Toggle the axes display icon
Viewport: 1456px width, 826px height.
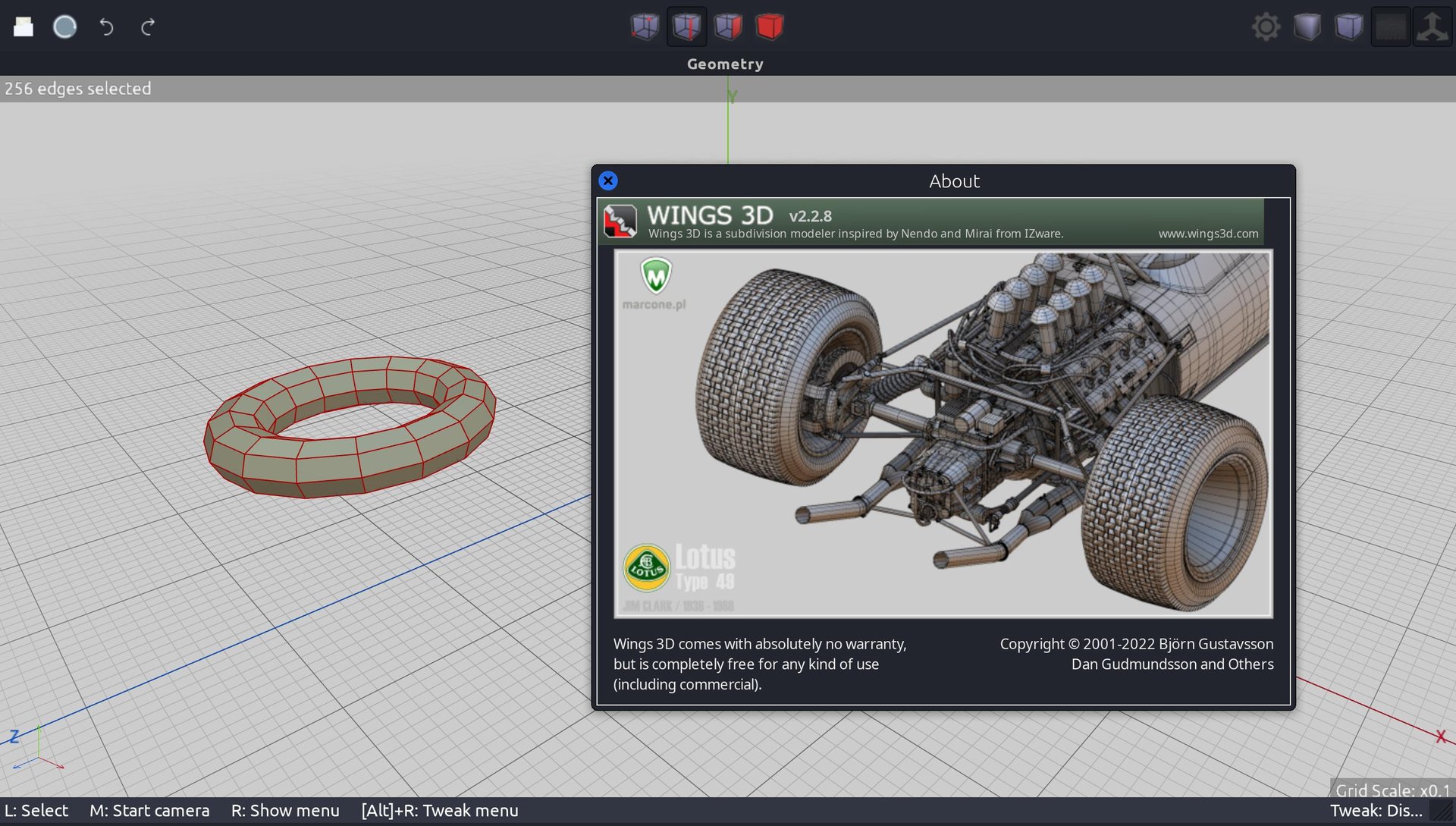1432,27
